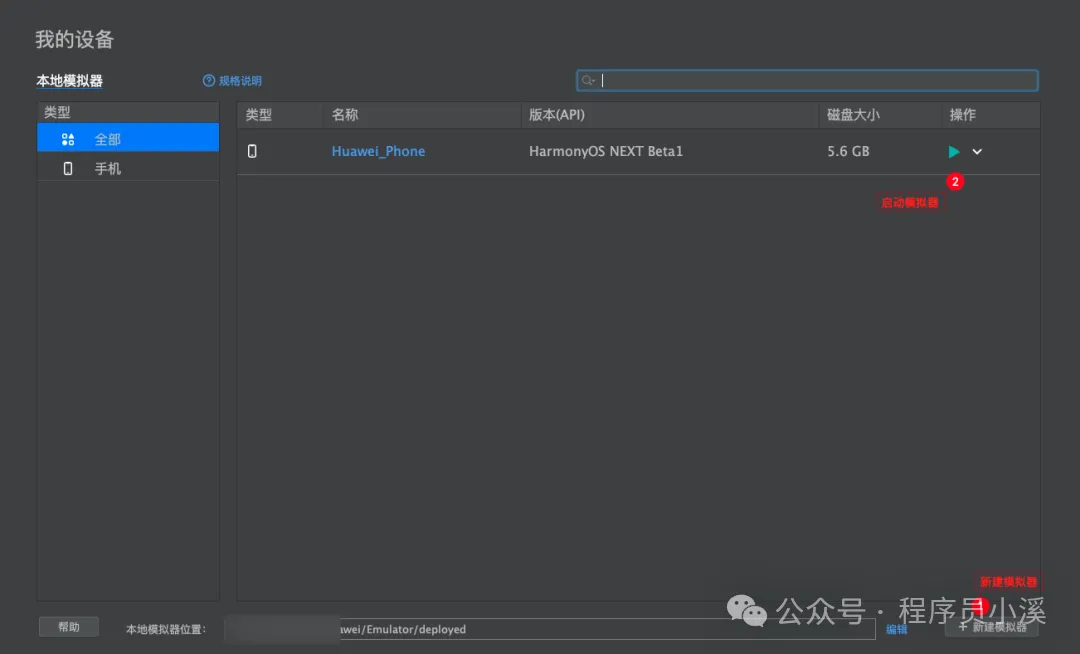Select the 手机 category in the type list
Image resolution: width=1080 pixels, height=654 pixels.
(x=128, y=169)
